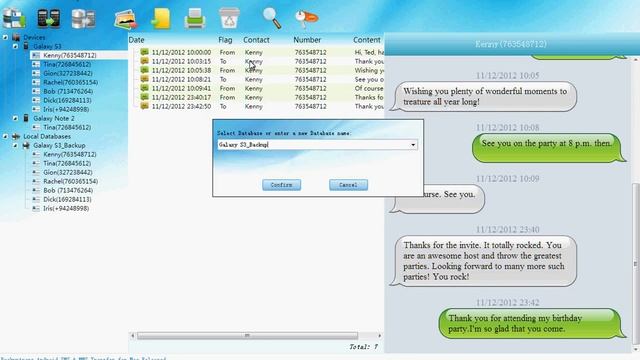Select Kenny(763548712) under Galaxy S3

click(x=70, y=55)
